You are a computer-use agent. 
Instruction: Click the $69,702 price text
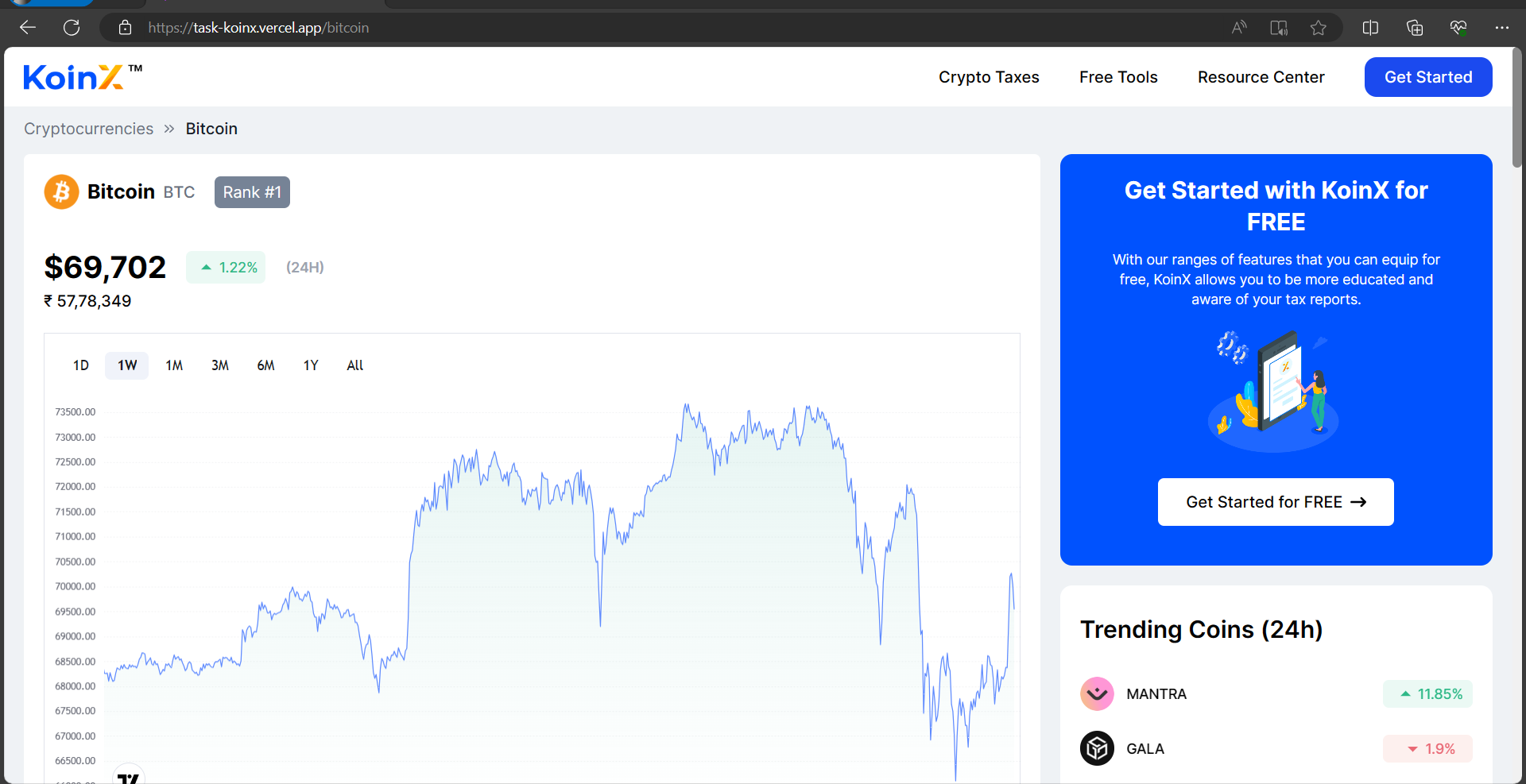click(105, 267)
